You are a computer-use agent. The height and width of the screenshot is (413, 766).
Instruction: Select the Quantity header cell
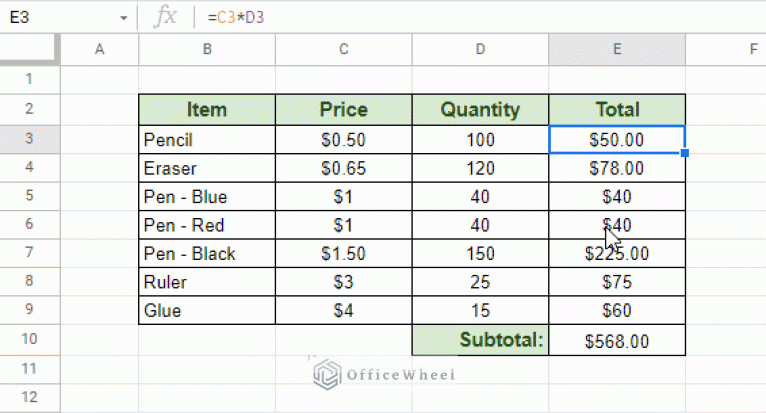tap(480, 109)
